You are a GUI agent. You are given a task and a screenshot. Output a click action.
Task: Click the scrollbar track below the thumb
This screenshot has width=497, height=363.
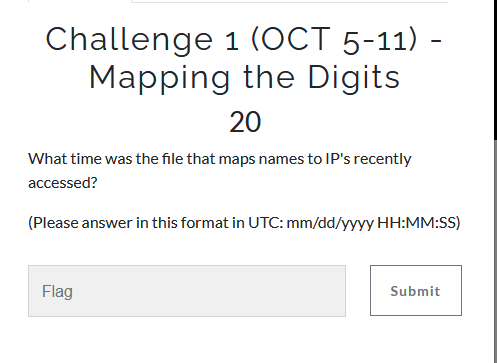tap(495, 250)
